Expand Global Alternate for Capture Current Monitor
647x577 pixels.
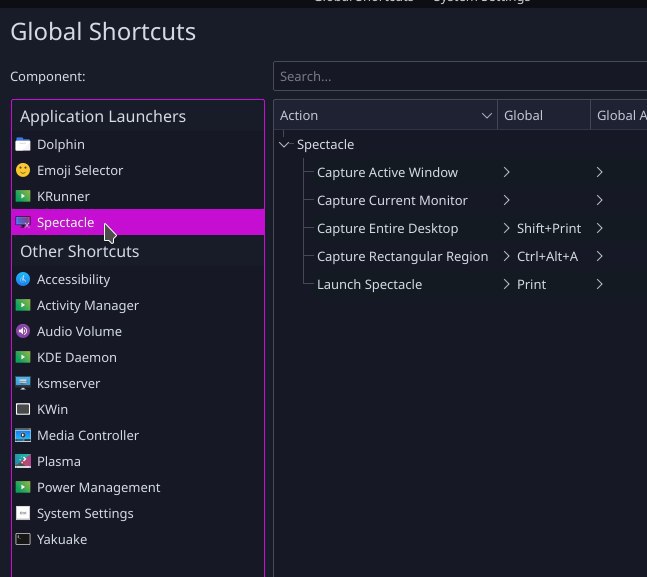[x=600, y=200]
